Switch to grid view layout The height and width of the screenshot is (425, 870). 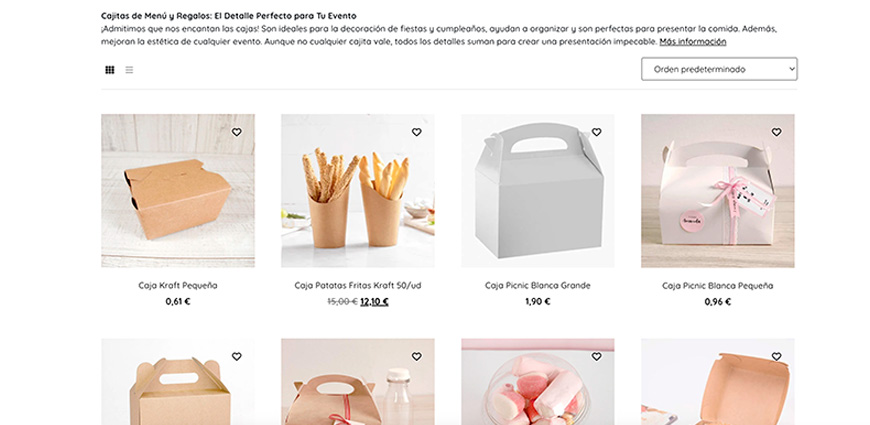[x=110, y=70]
